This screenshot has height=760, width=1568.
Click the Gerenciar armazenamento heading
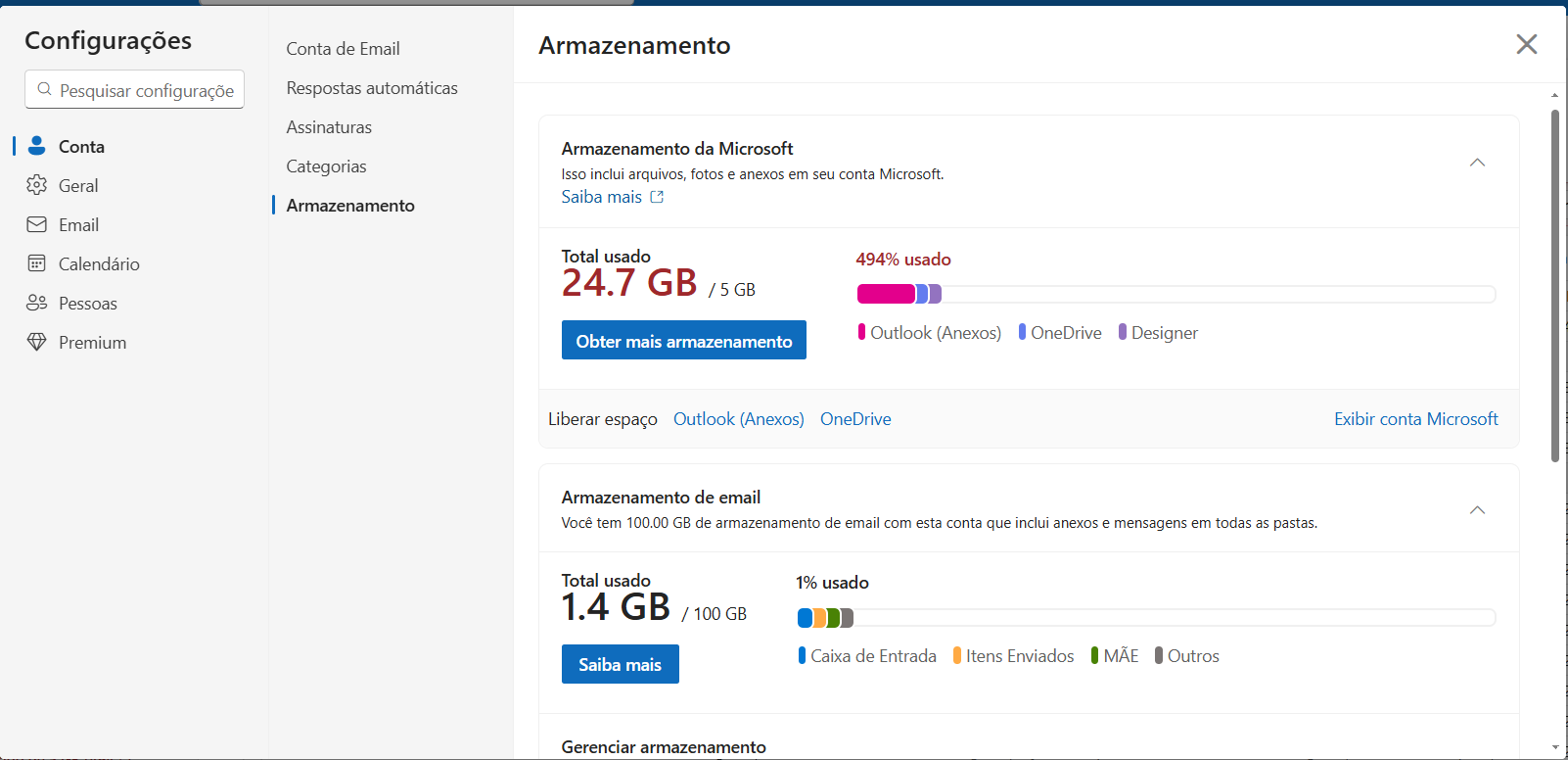pyautogui.click(x=664, y=747)
